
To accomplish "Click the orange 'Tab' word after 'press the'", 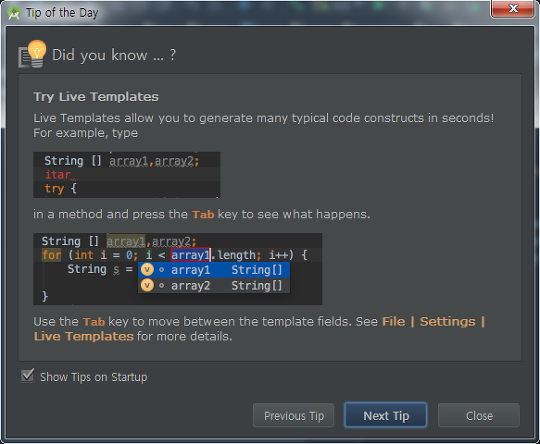I will (x=203, y=215).
